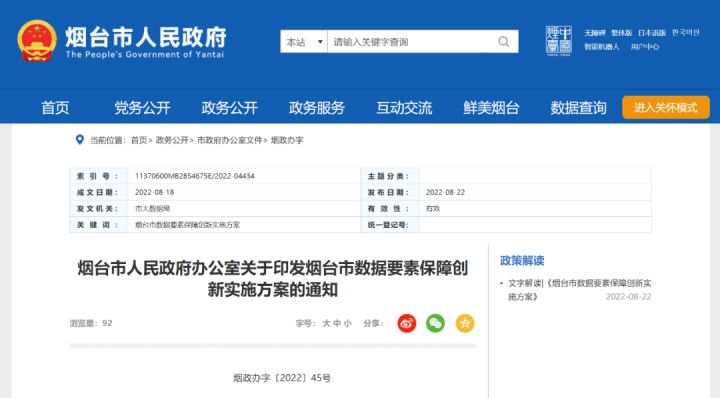Click the 发布日期 value 2022-08-22 in table
The height and width of the screenshot is (398, 720).
445,192
